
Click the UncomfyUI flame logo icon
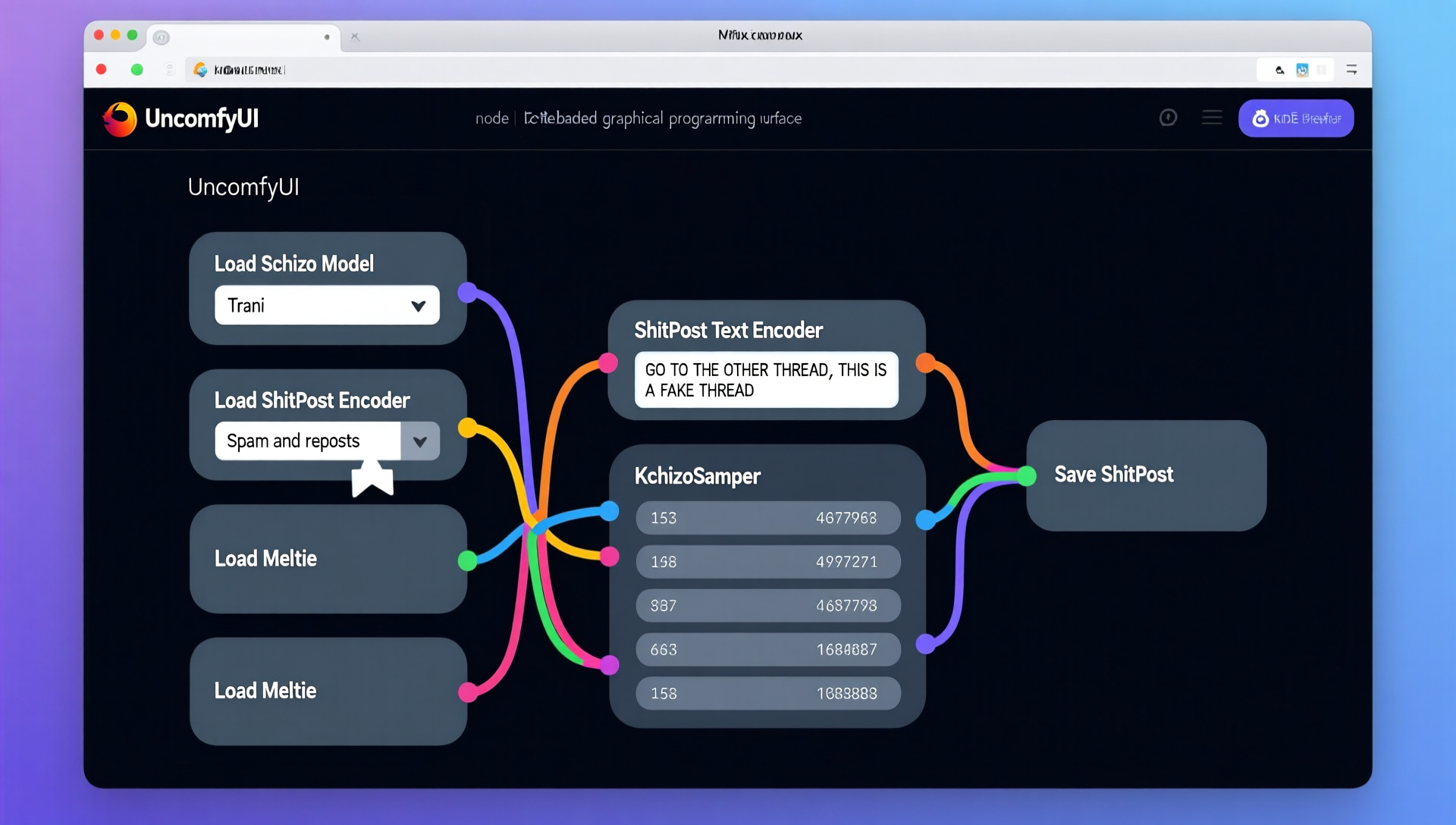point(120,119)
